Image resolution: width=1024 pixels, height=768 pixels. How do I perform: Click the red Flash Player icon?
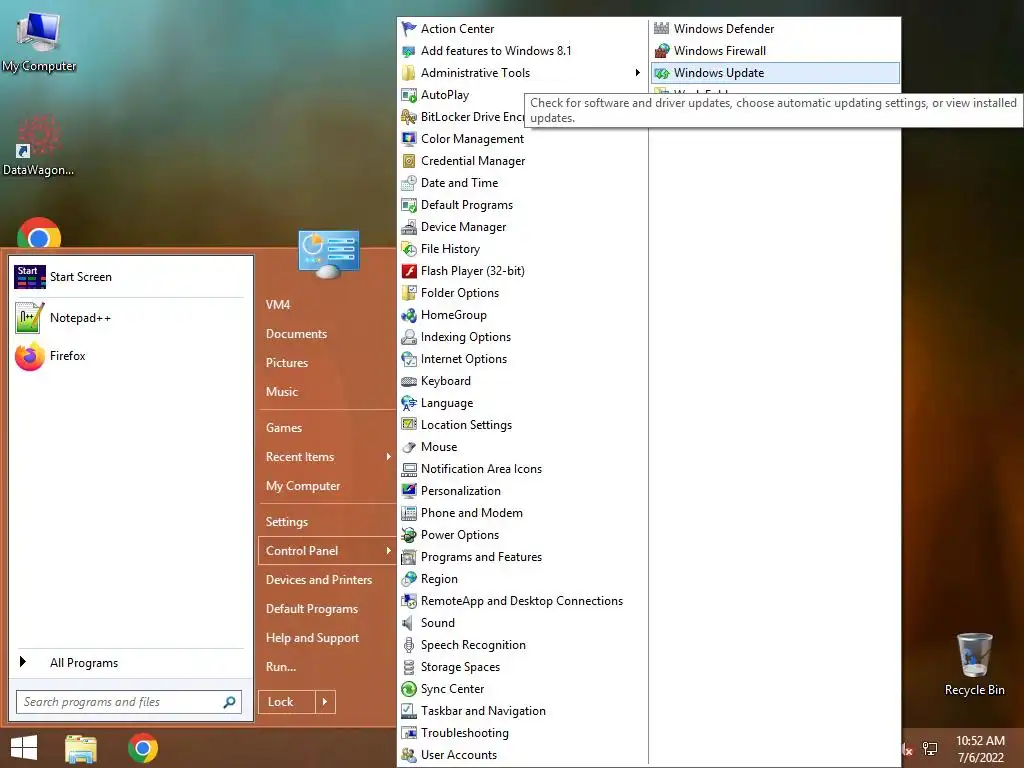point(409,271)
